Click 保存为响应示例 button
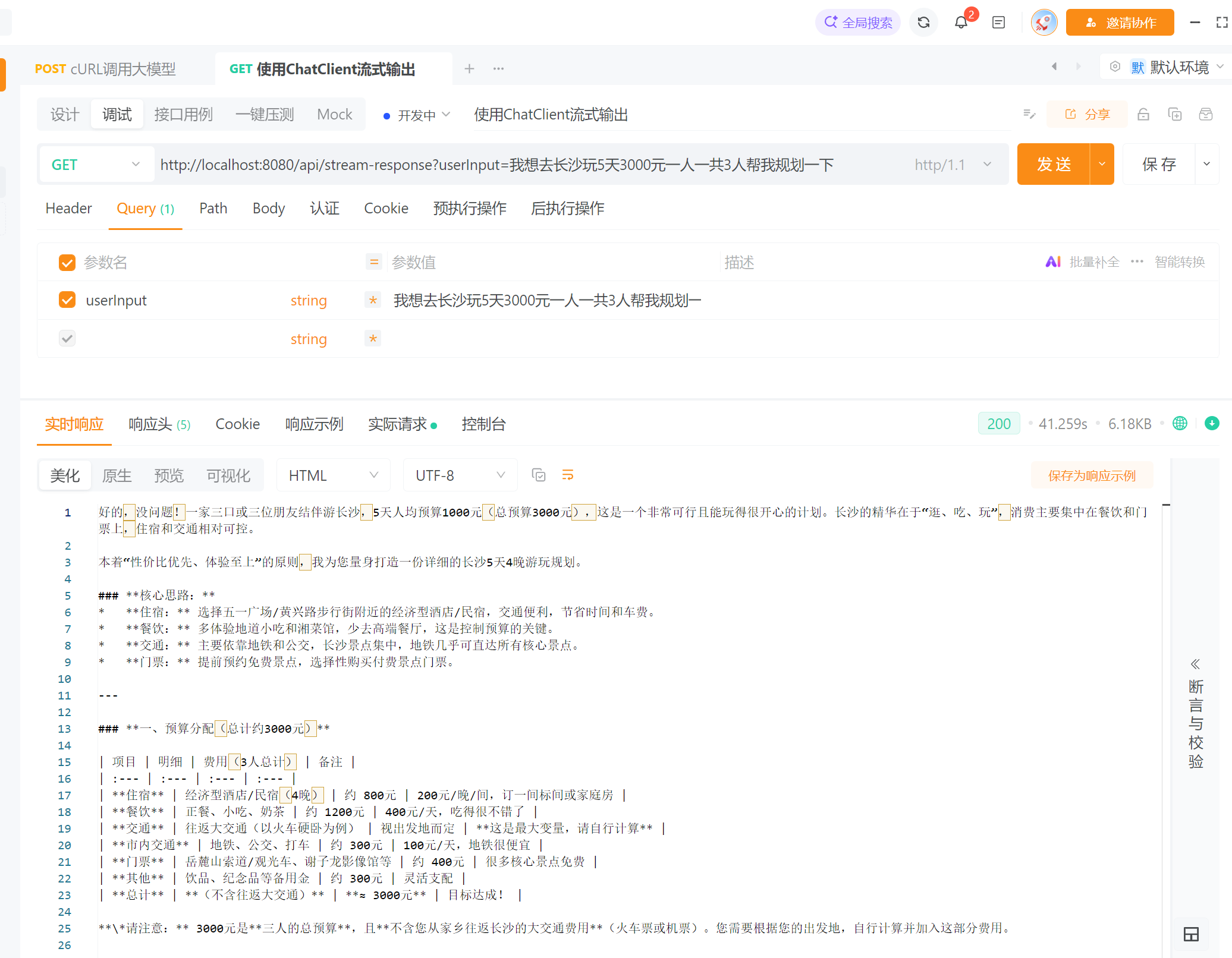1232x958 pixels. (x=1091, y=475)
